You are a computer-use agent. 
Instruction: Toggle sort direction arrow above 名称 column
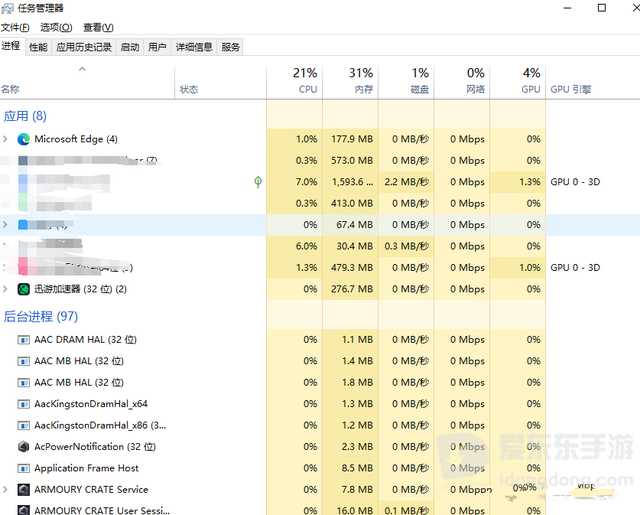click(x=82, y=69)
